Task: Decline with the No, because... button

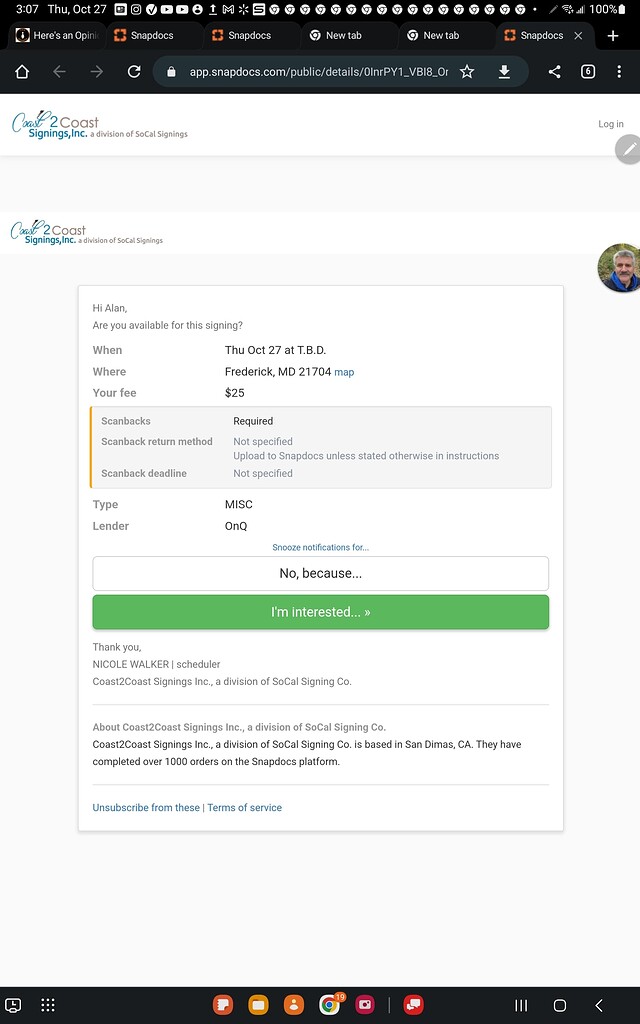Action: click(320, 573)
